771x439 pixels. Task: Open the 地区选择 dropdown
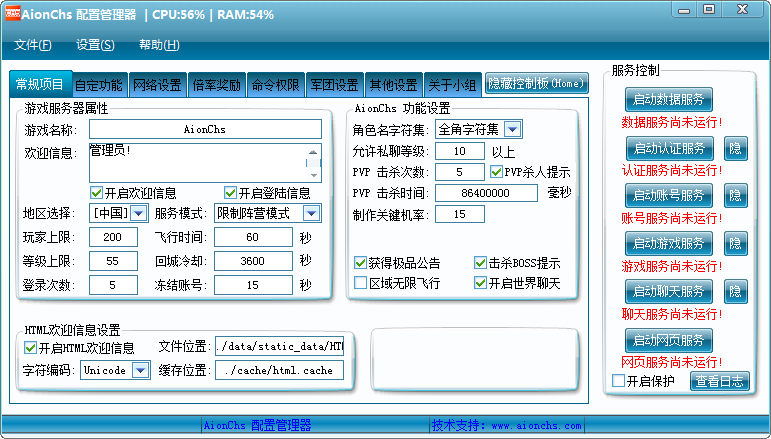(x=138, y=213)
